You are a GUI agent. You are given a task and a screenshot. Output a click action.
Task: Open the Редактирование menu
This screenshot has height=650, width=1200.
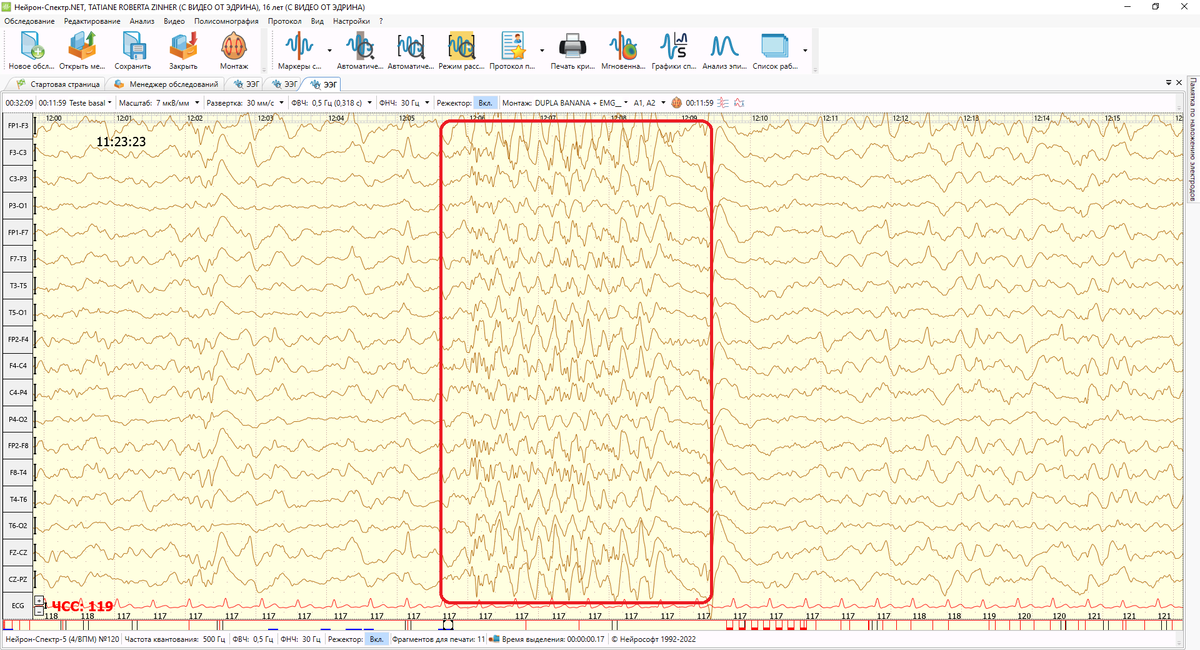point(92,21)
